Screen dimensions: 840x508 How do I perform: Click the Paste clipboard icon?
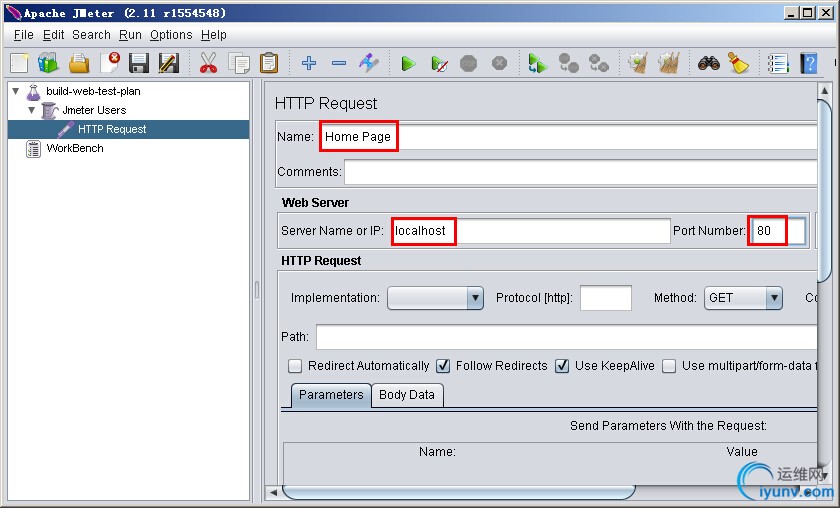coord(269,63)
